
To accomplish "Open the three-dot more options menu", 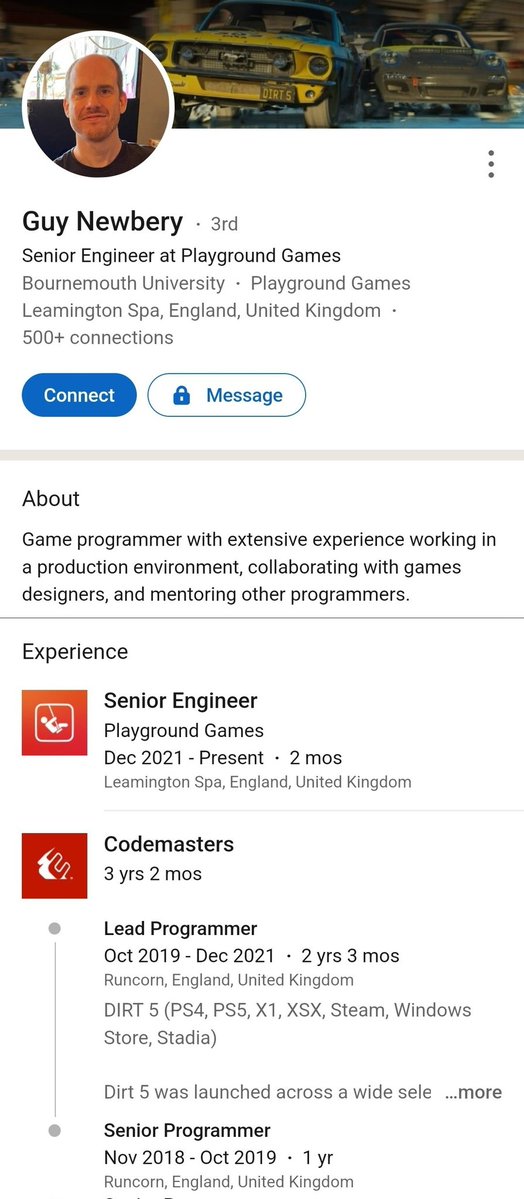I will (x=490, y=164).
